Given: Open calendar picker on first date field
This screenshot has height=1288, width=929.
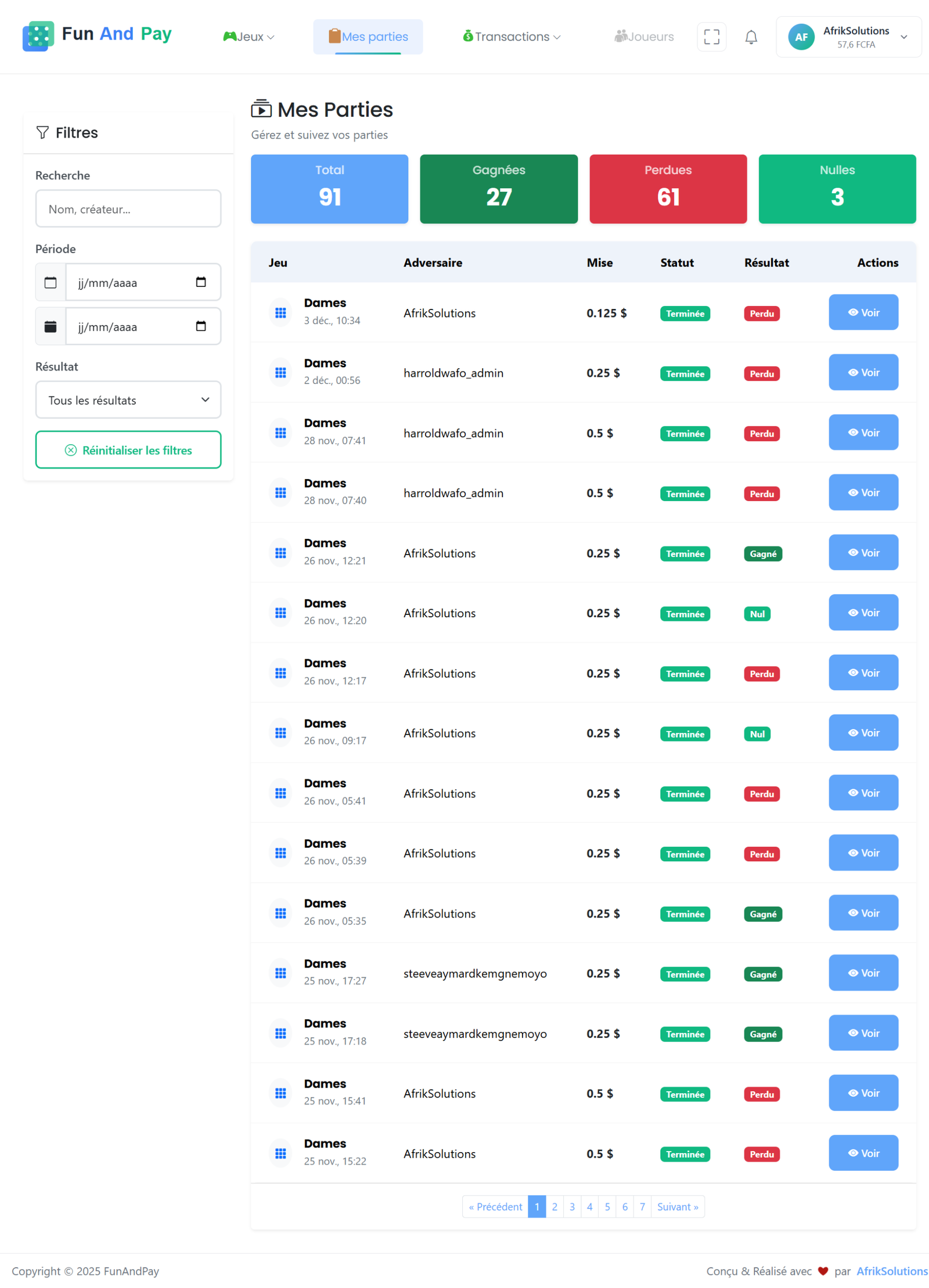Looking at the screenshot, I should (201, 282).
